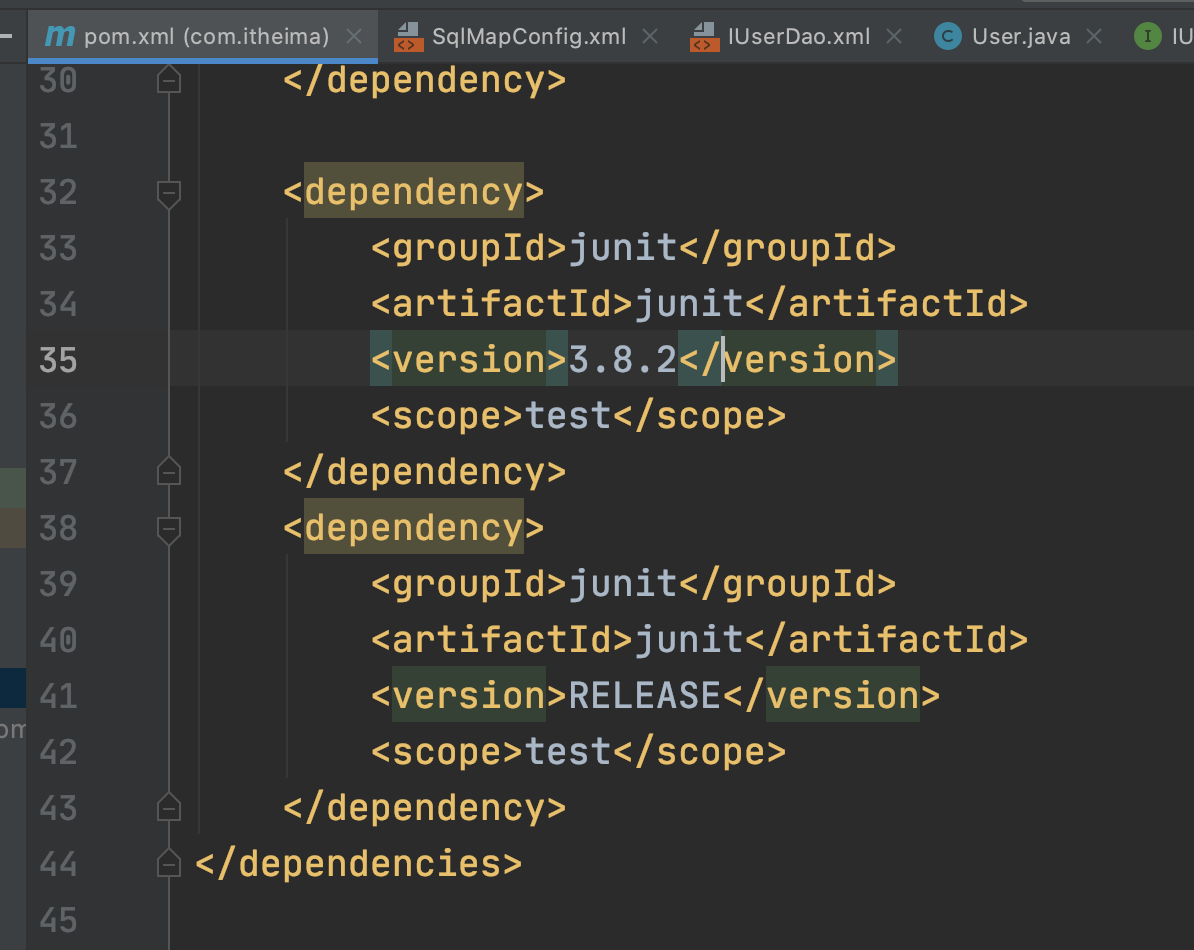This screenshot has width=1194, height=950.
Task: Click line number 41 in the gutter
Action: click(58, 696)
